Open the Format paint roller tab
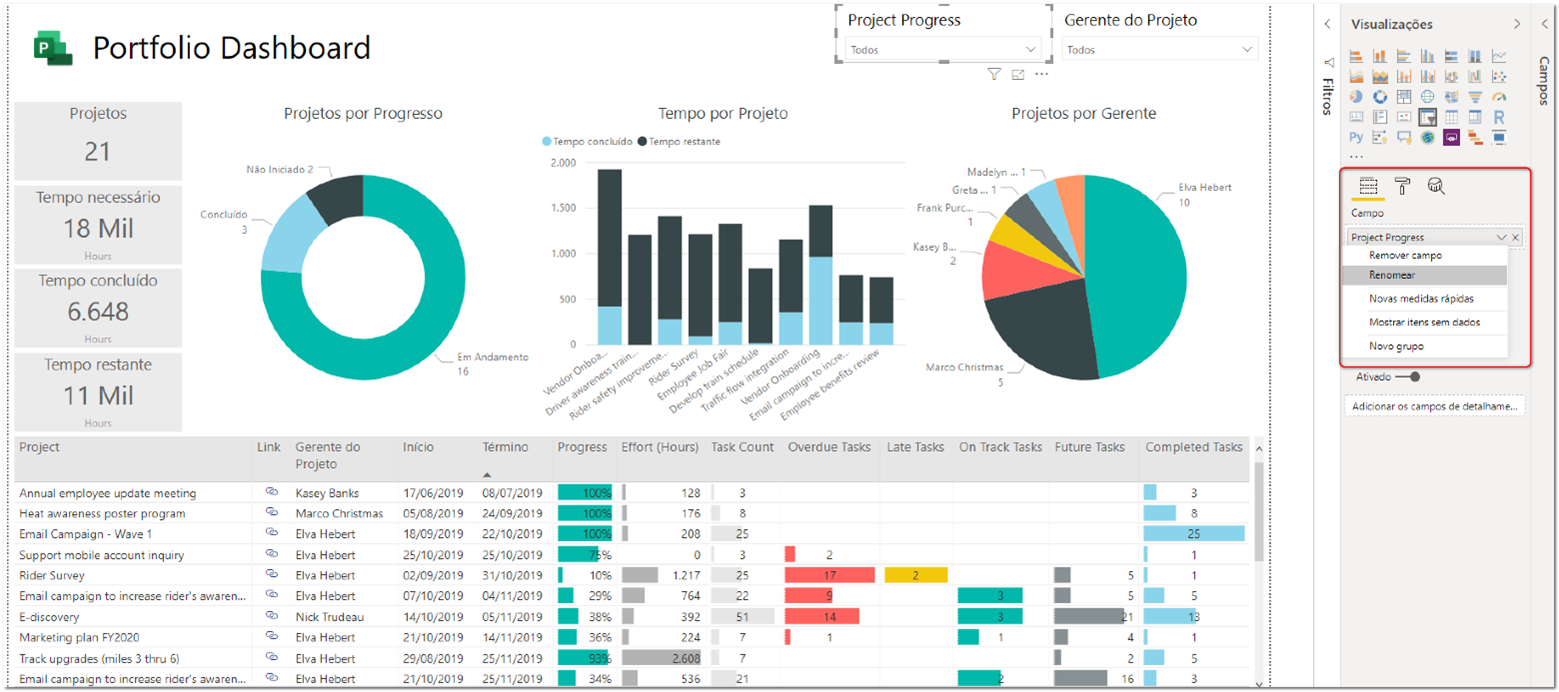The height and width of the screenshot is (692, 1559). coord(1404,186)
